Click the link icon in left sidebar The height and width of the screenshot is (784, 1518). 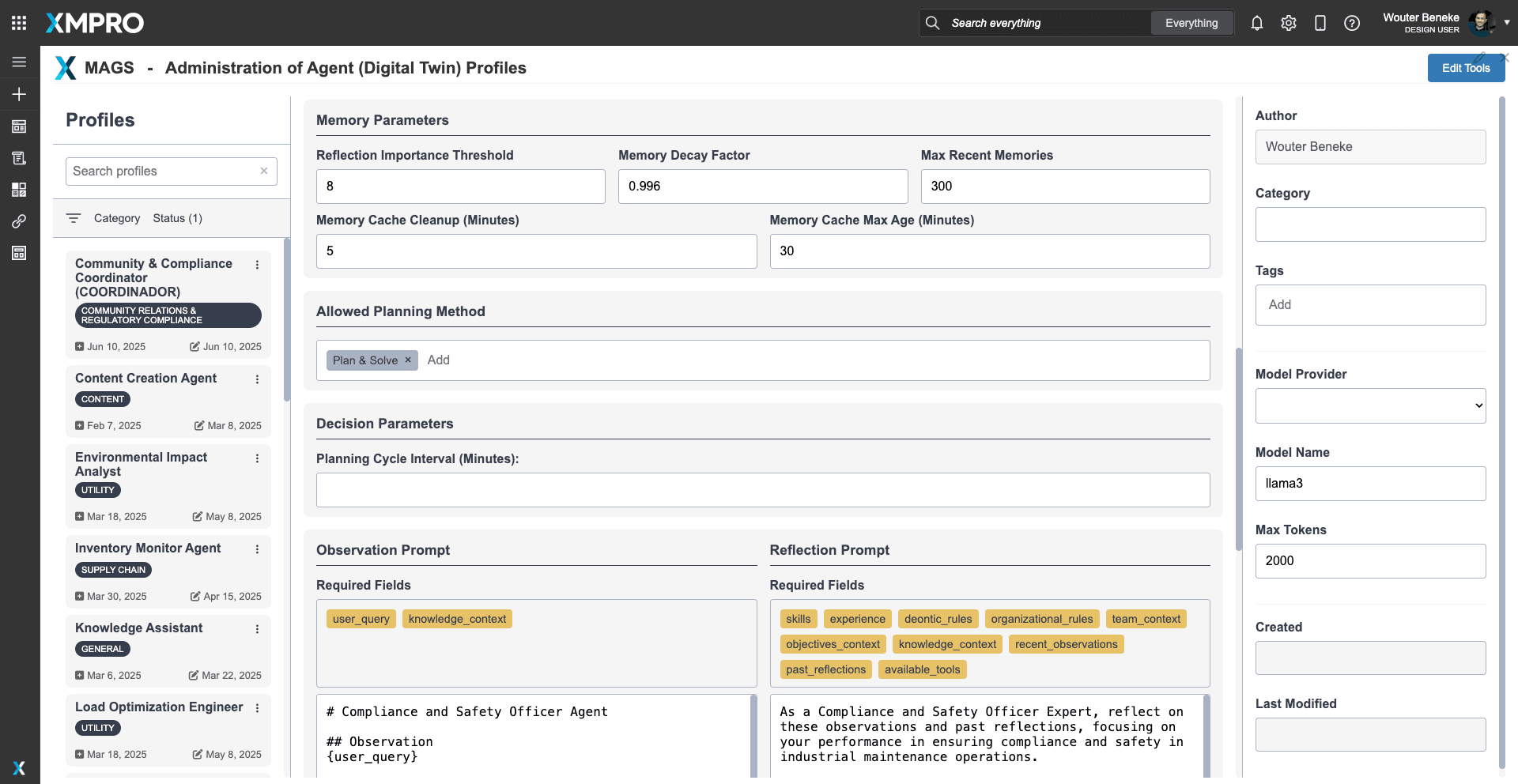(19, 221)
